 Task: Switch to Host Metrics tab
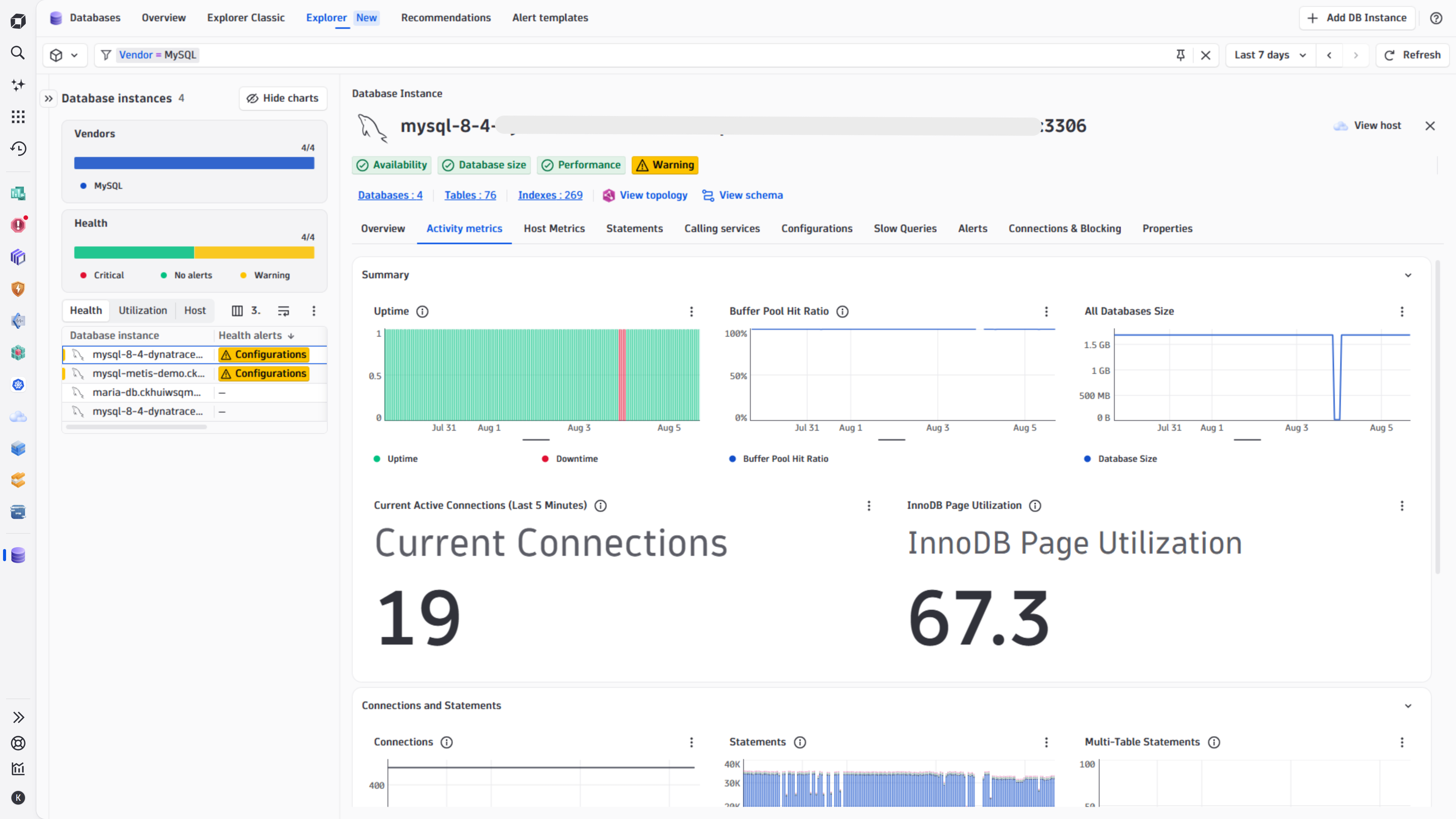pos(554,228)
